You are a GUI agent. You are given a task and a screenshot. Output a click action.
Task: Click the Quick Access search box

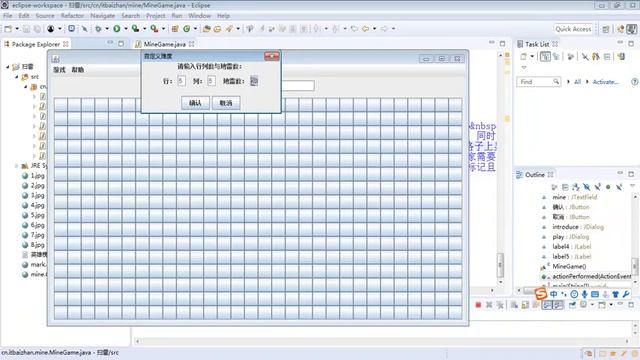pos(573,29)
